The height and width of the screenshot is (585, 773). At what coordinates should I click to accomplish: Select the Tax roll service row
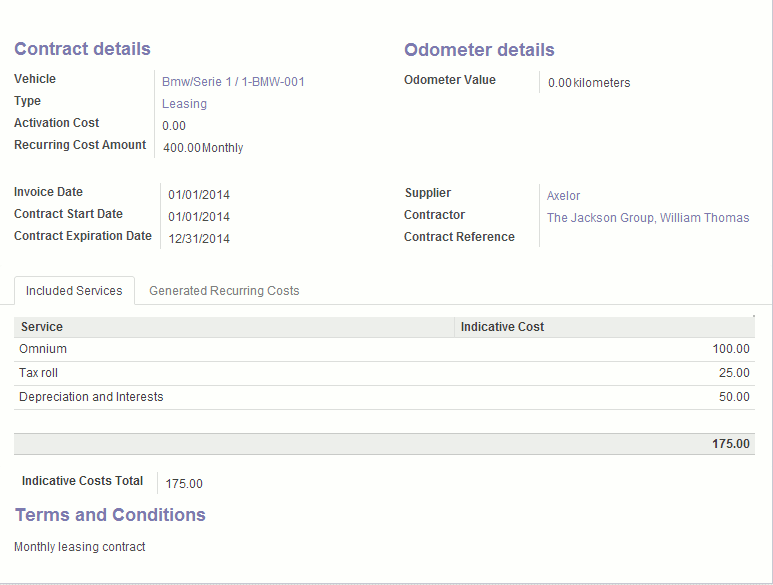[39, 373]
